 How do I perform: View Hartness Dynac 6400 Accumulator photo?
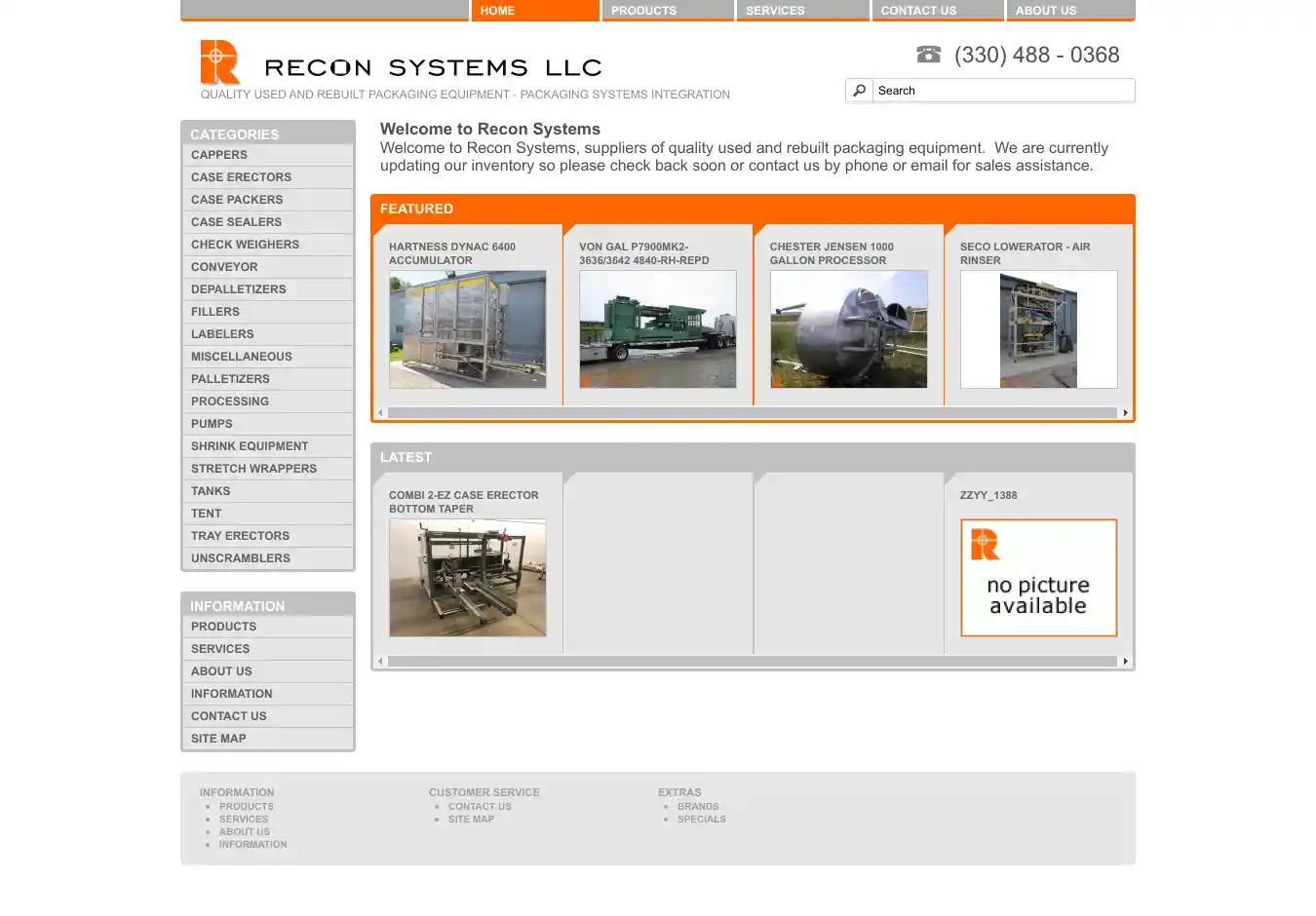(467, 329)
